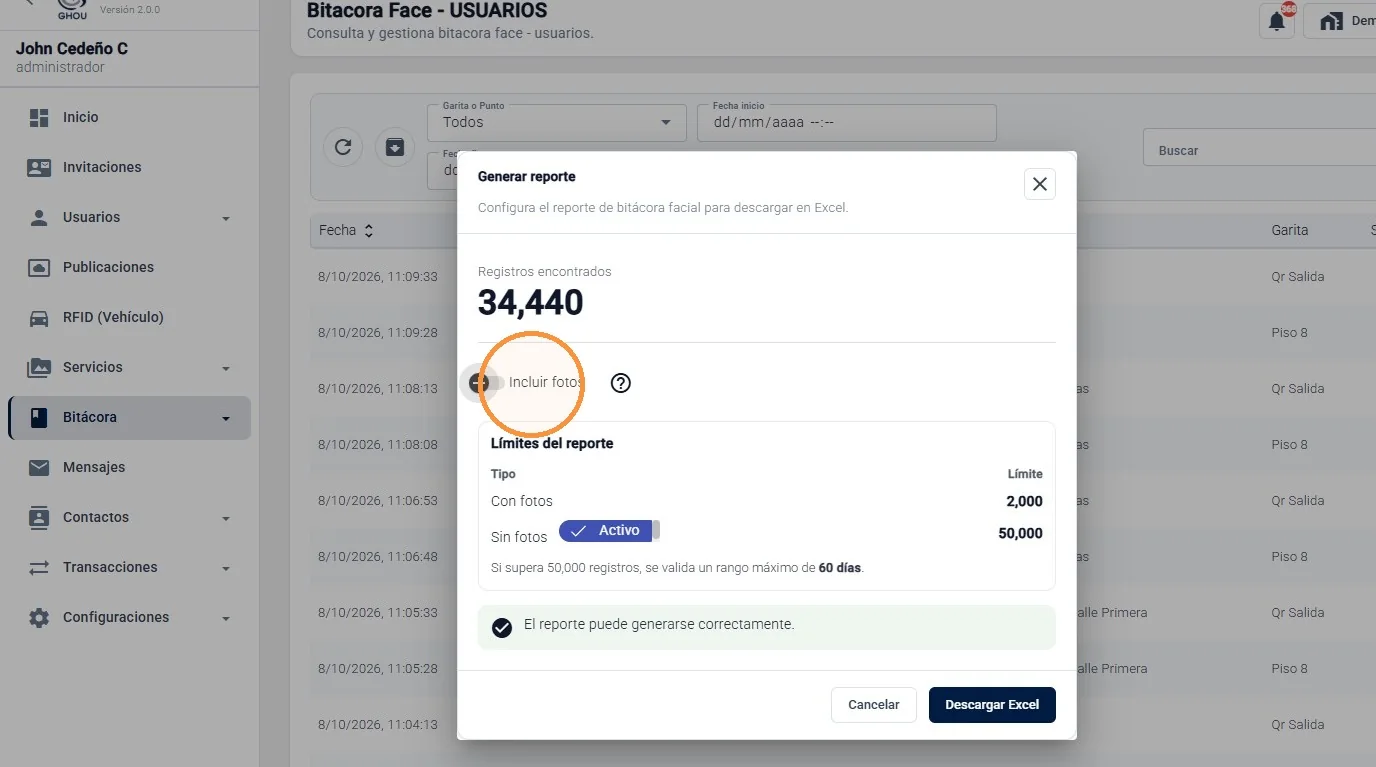1376x767 pixels.
Task: Click the Cancelar button
Action: (874, 704)
